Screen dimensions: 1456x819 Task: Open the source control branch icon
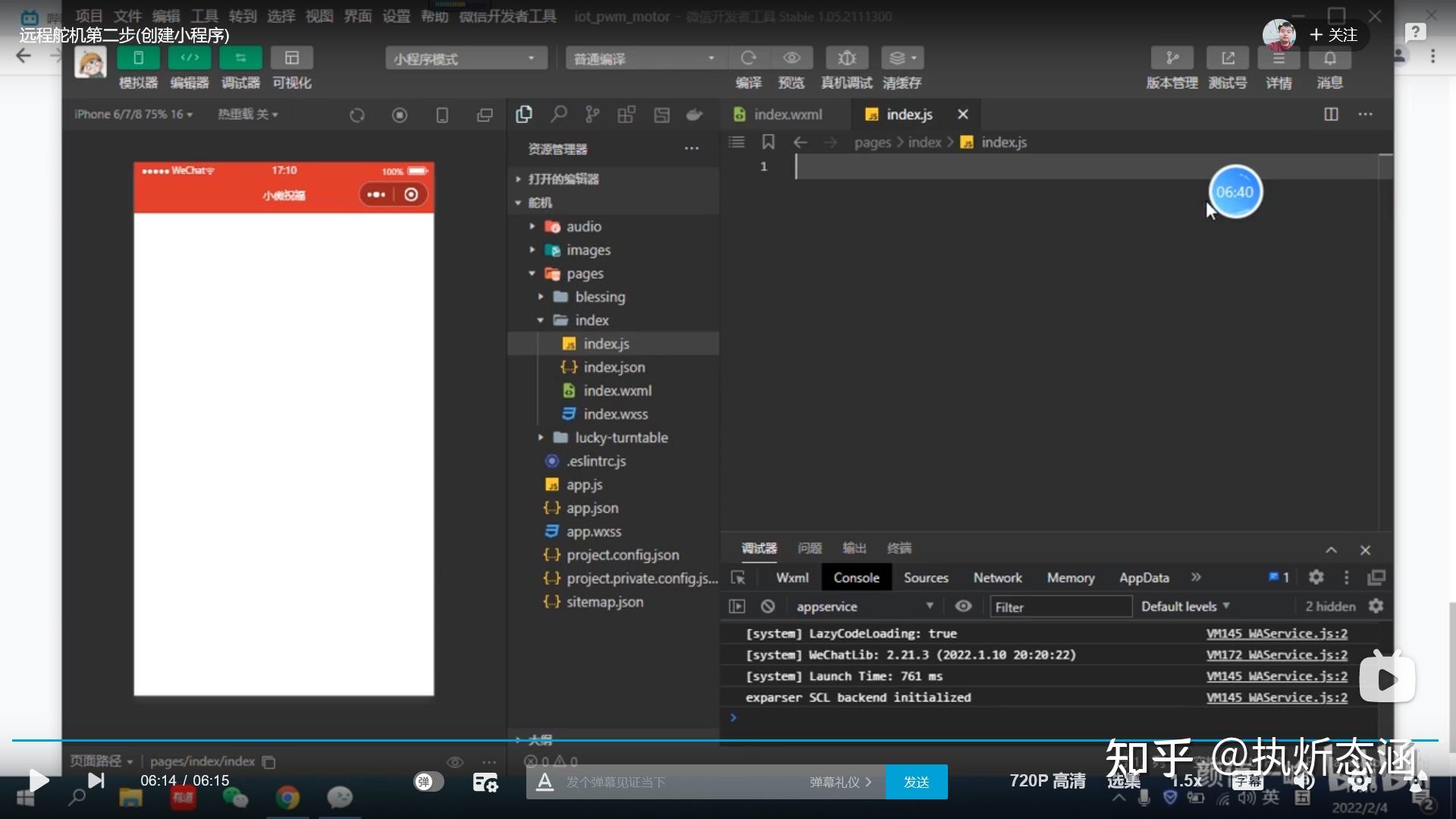click(592, 115)
